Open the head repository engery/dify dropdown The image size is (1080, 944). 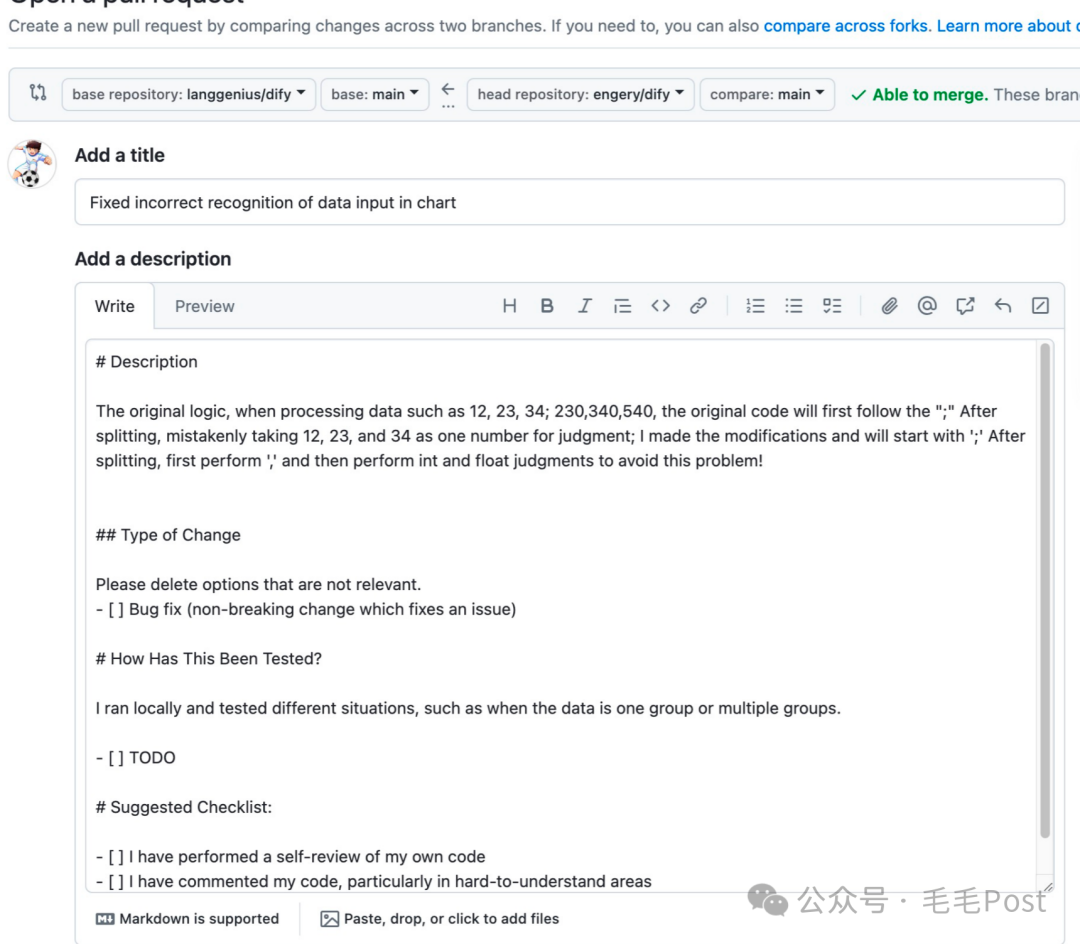click(580, 94)
